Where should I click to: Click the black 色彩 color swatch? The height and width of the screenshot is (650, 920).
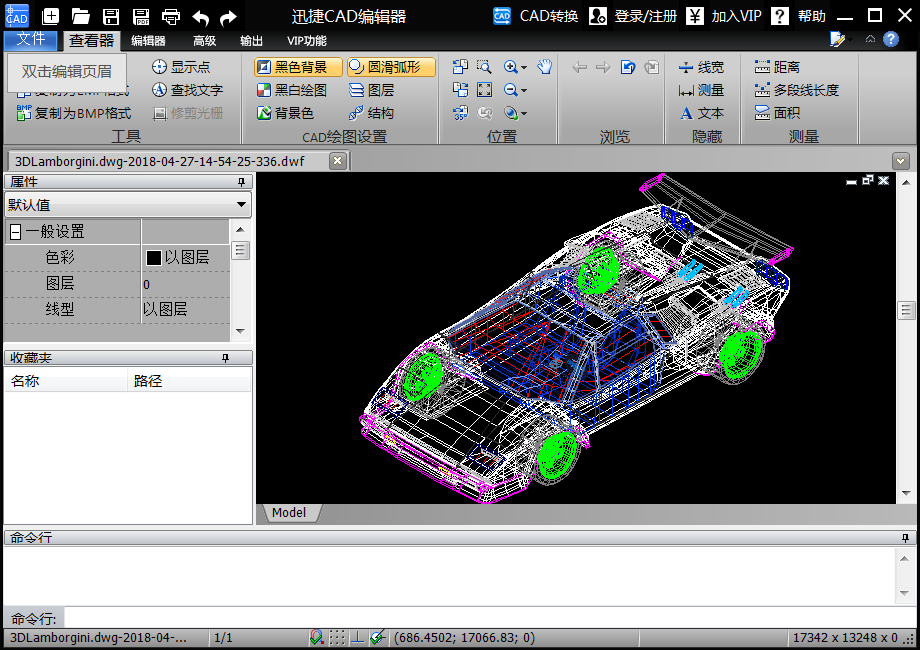pyautogui.click(x=154, y=258)
